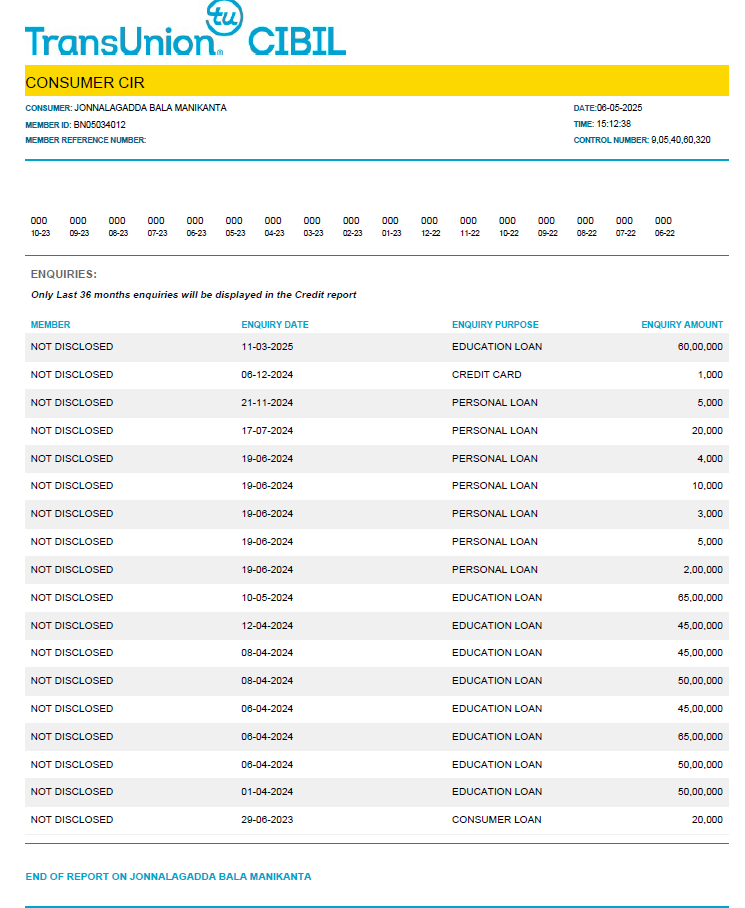Click the ENQUIRY PURPOSE column header

(x=495, y=325)
